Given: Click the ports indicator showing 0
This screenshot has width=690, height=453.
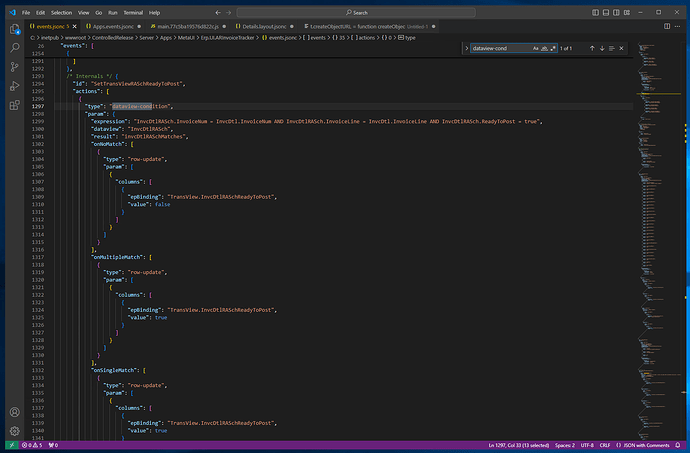Looking at the screenshot, I should coord(53,445).
